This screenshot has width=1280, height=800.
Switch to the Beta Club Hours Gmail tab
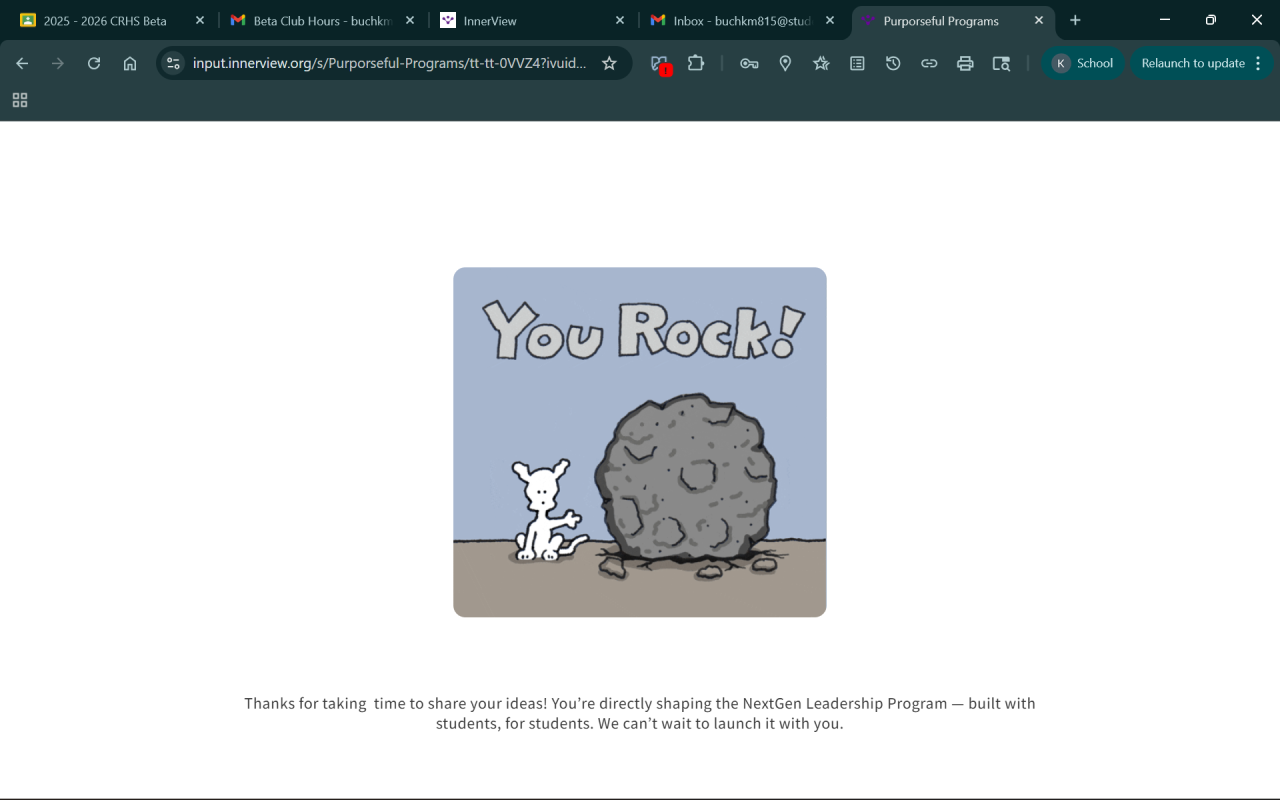[322, 20]
